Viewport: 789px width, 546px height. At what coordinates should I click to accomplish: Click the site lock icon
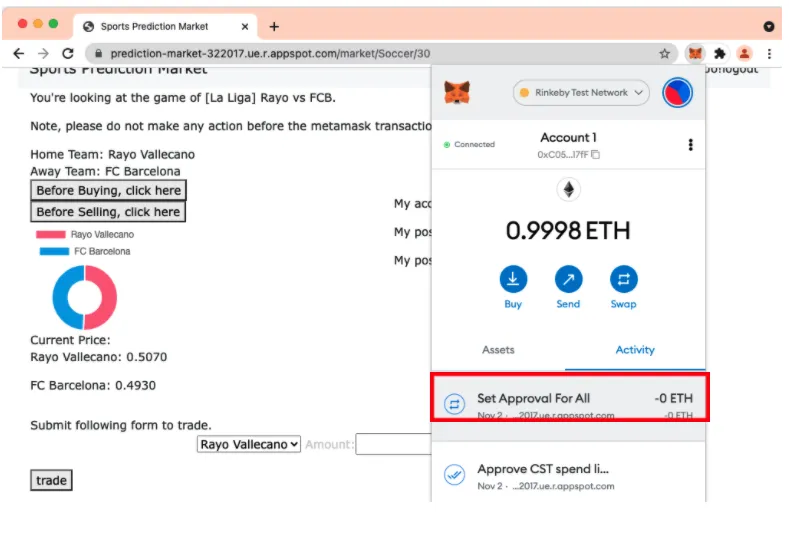pyautogui.click(x=99, y=53)
